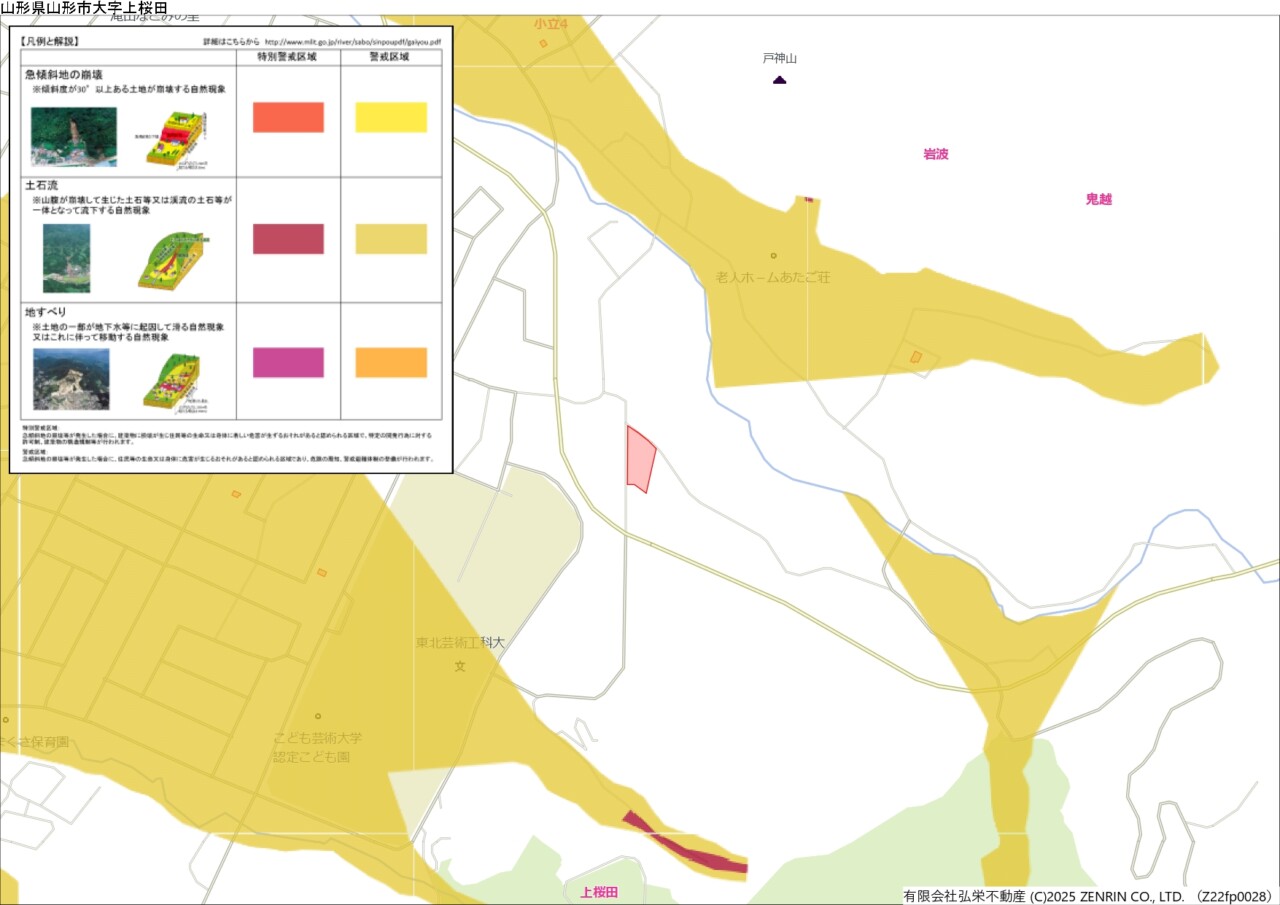Image resolution: width=1280 pixels, height=905 pixels.
Task: Select the 上桜田 label at map bottom
Action: [x=599, y=892]
